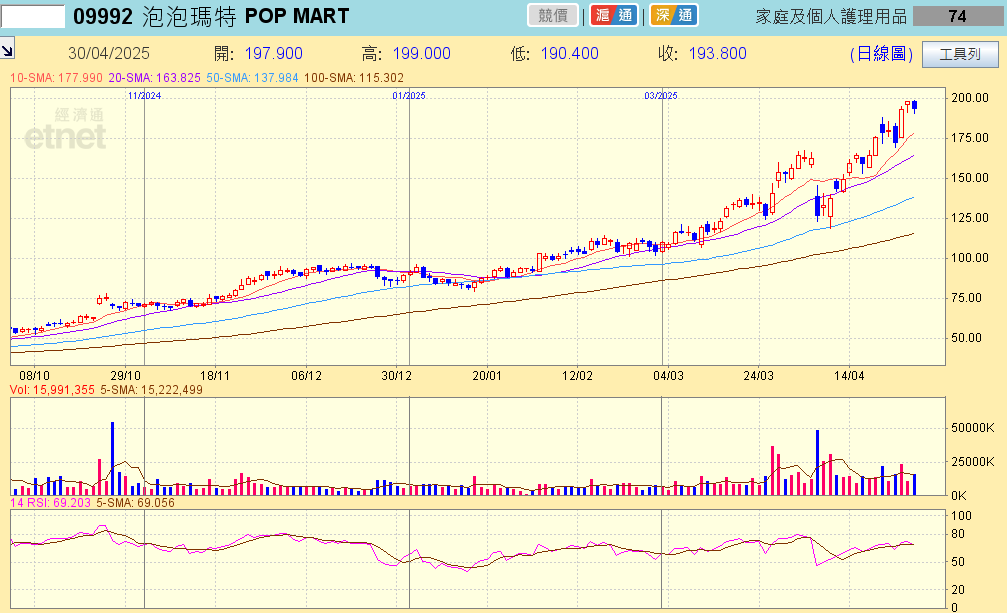Click the high price 199.000

coord(421,53)
